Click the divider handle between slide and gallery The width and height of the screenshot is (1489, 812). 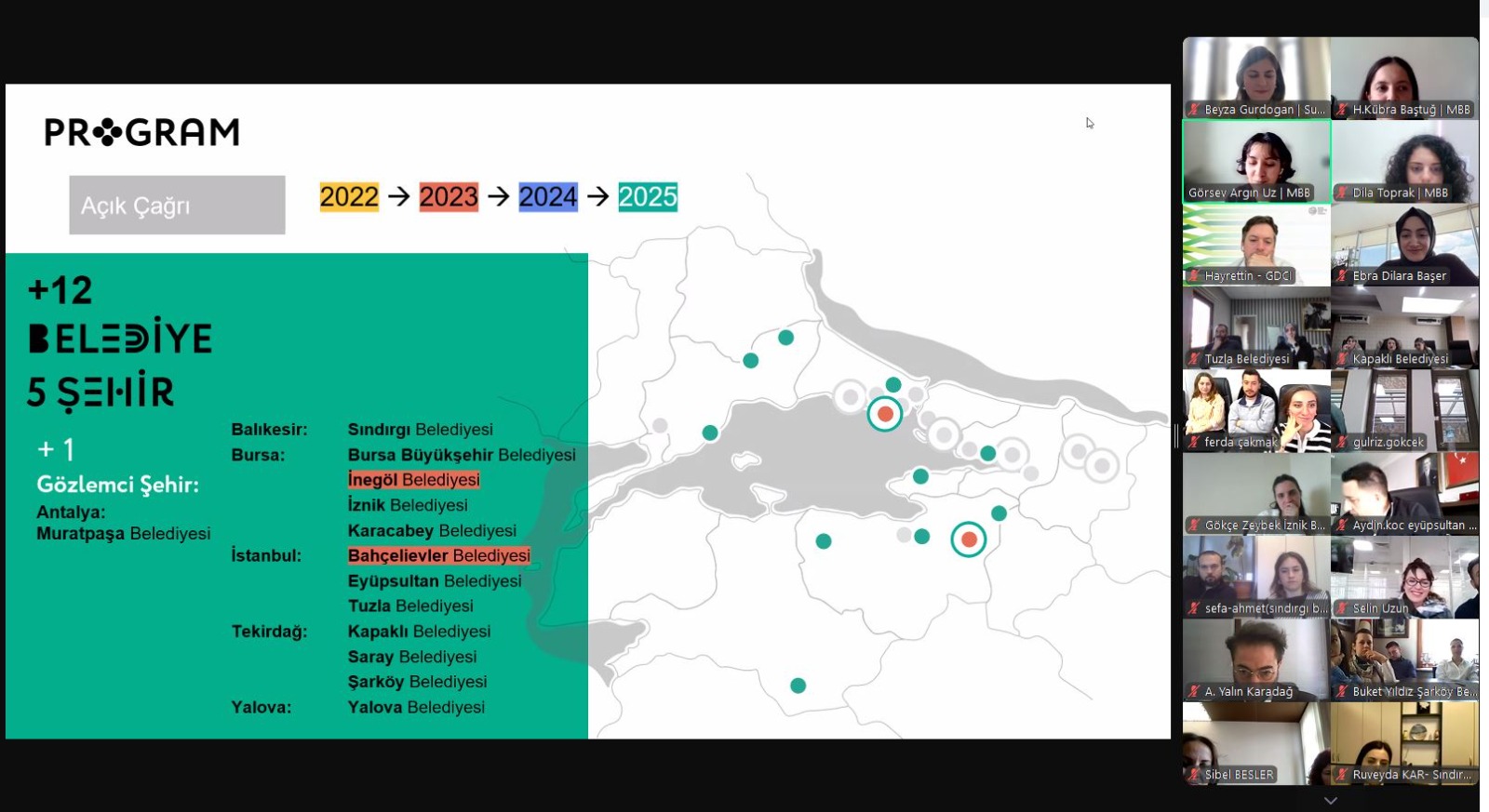coord(1176,435)
